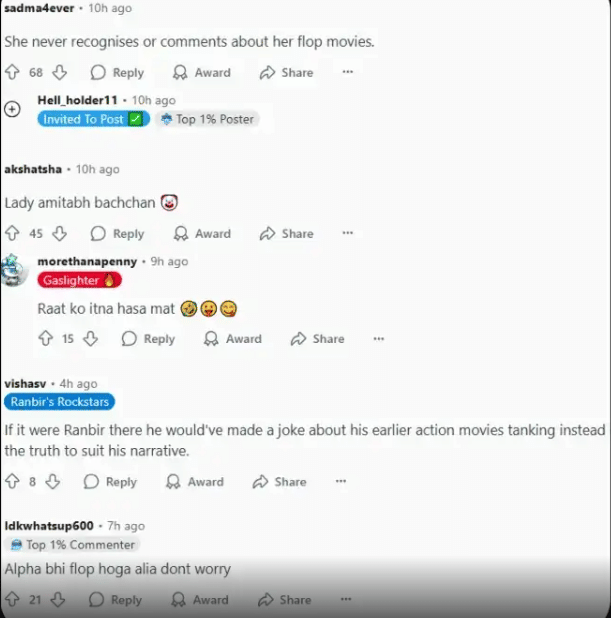The width and height of the screenshot is (611, 618).
Task: Downvote sadma4ever's comment
Action: [x=60, y=72]
